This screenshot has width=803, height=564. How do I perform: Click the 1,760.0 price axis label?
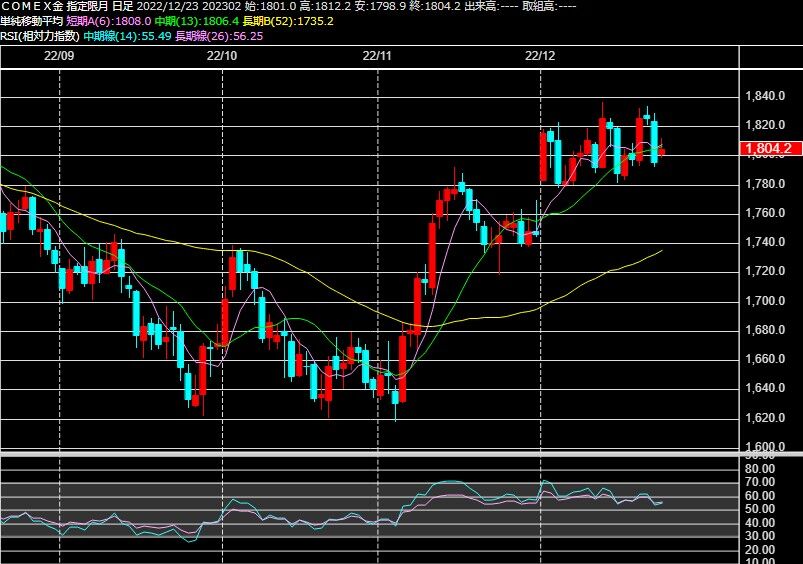[765, 213]
